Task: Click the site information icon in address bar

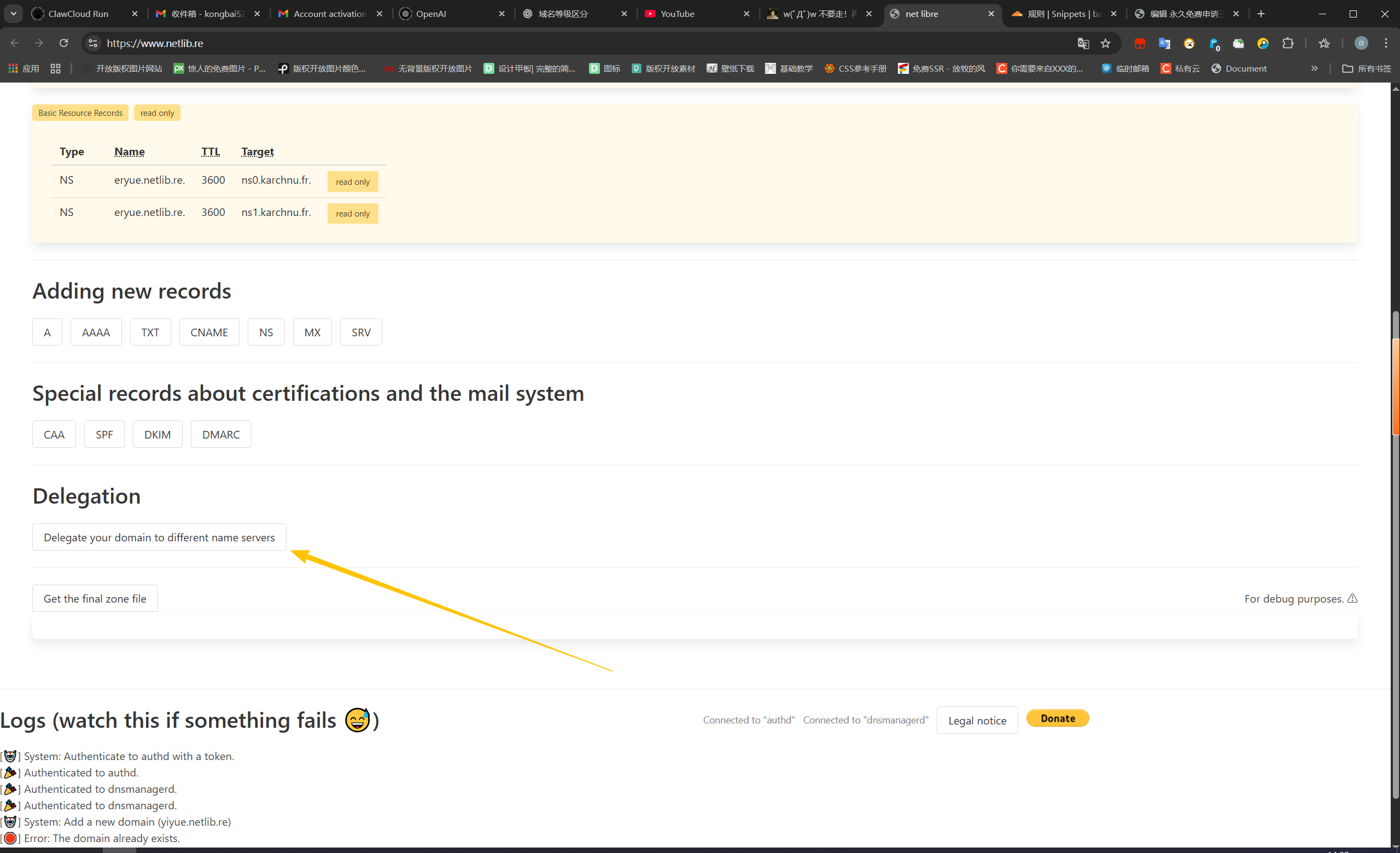Action: (93, 43)
